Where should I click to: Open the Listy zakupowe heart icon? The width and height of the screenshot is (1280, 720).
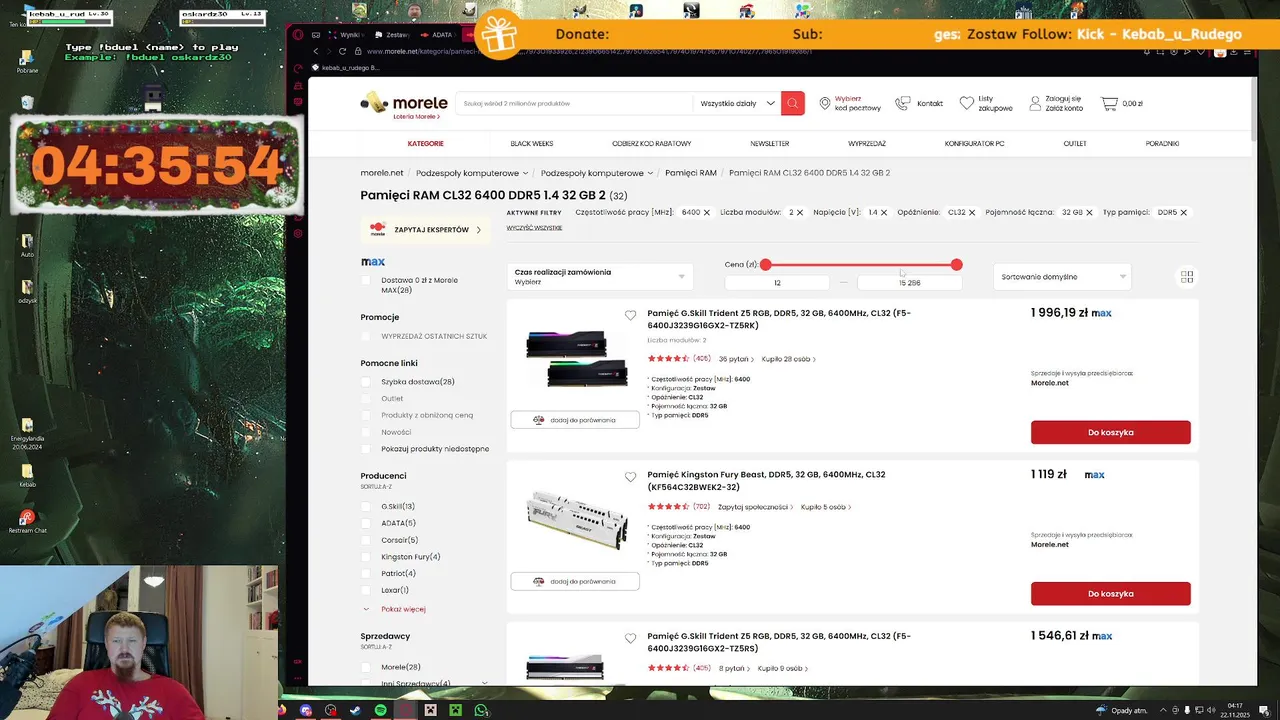[966, 103]
